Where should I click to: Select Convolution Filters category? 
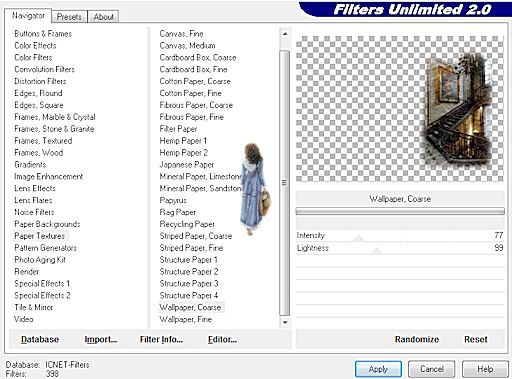pos(44,69)
